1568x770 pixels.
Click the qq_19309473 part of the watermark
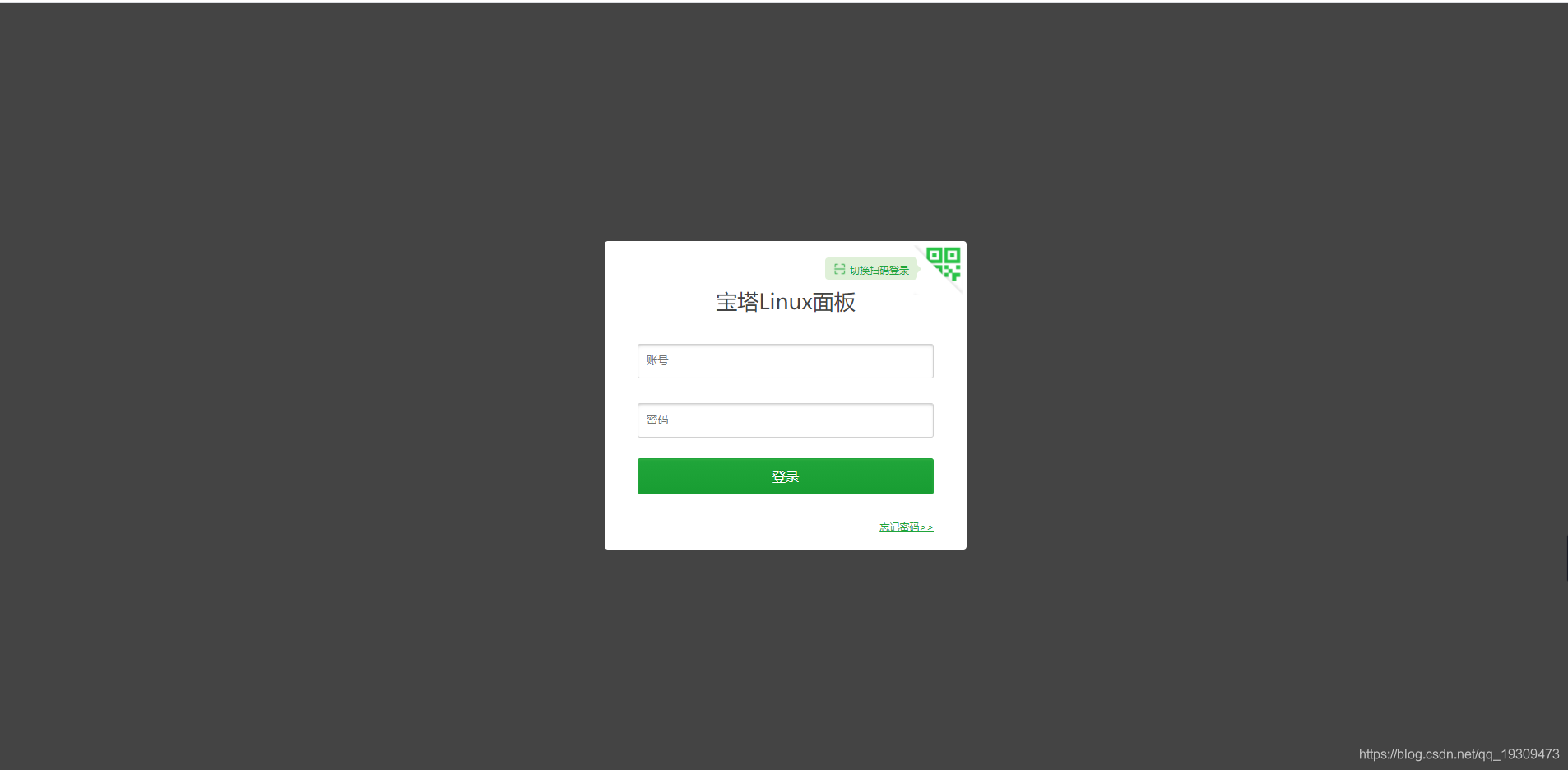point(1518,754)
